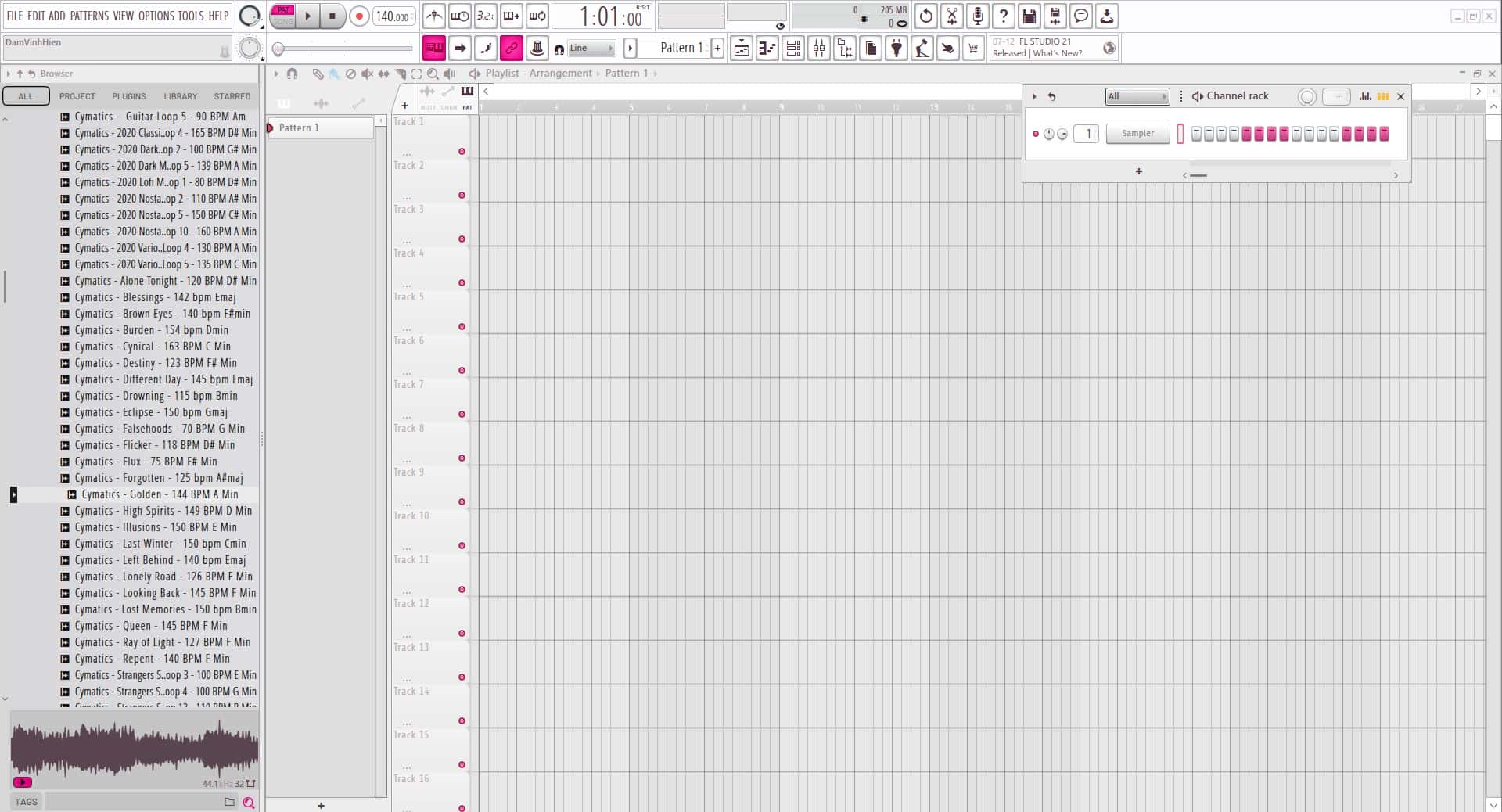The height and width of the screenshot is (812, 1502).
Task: Open Channel rack three-dot menu
Action: coord(1181,96)
